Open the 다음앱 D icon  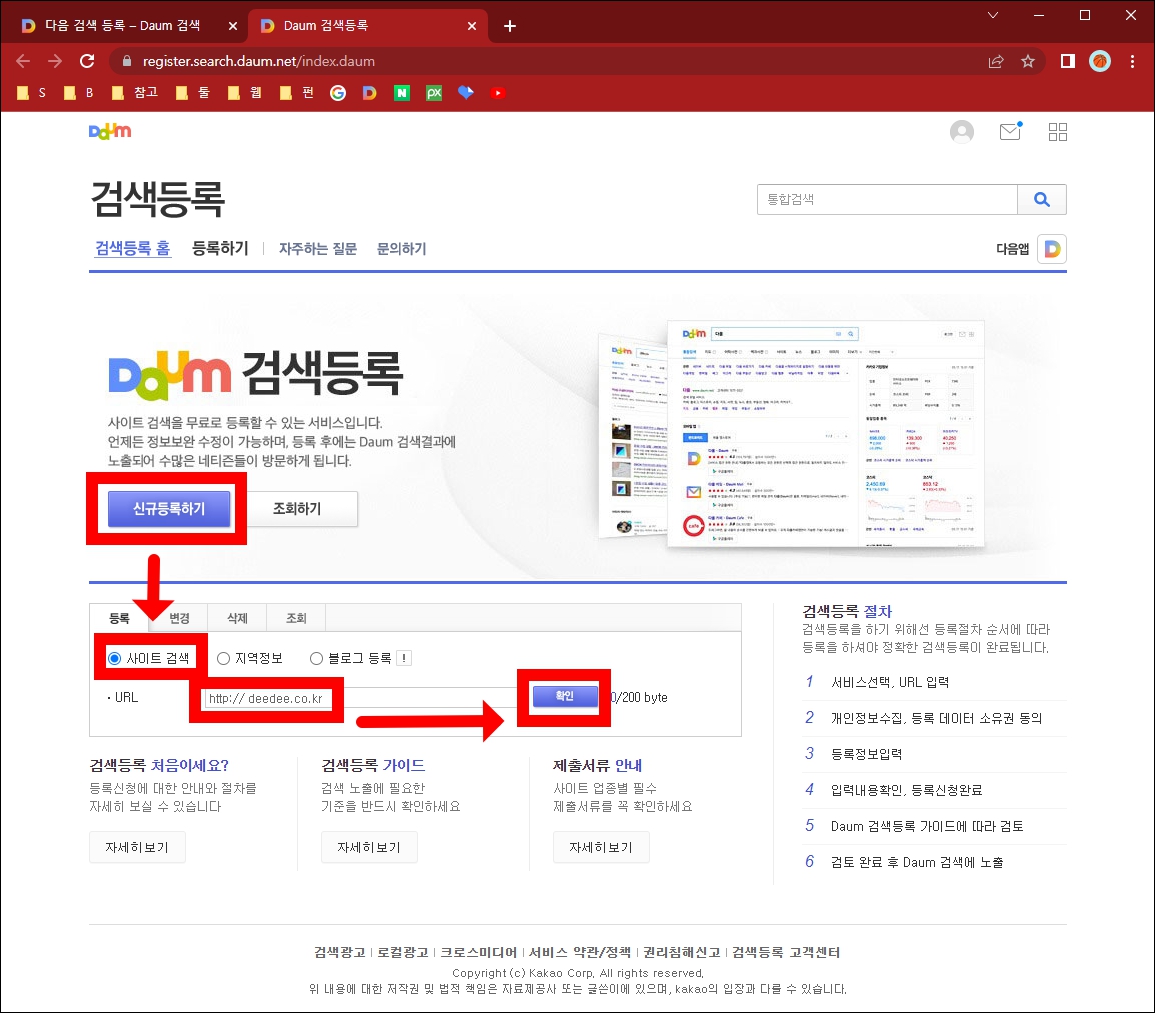click(x=1051, y=249)
